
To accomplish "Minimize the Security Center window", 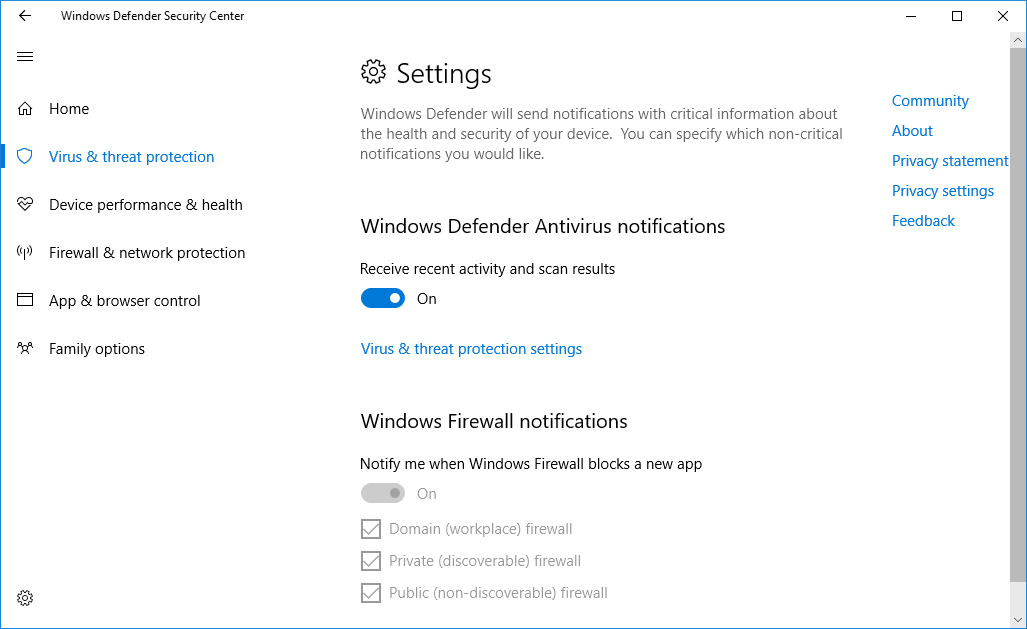I will [911, 16].
